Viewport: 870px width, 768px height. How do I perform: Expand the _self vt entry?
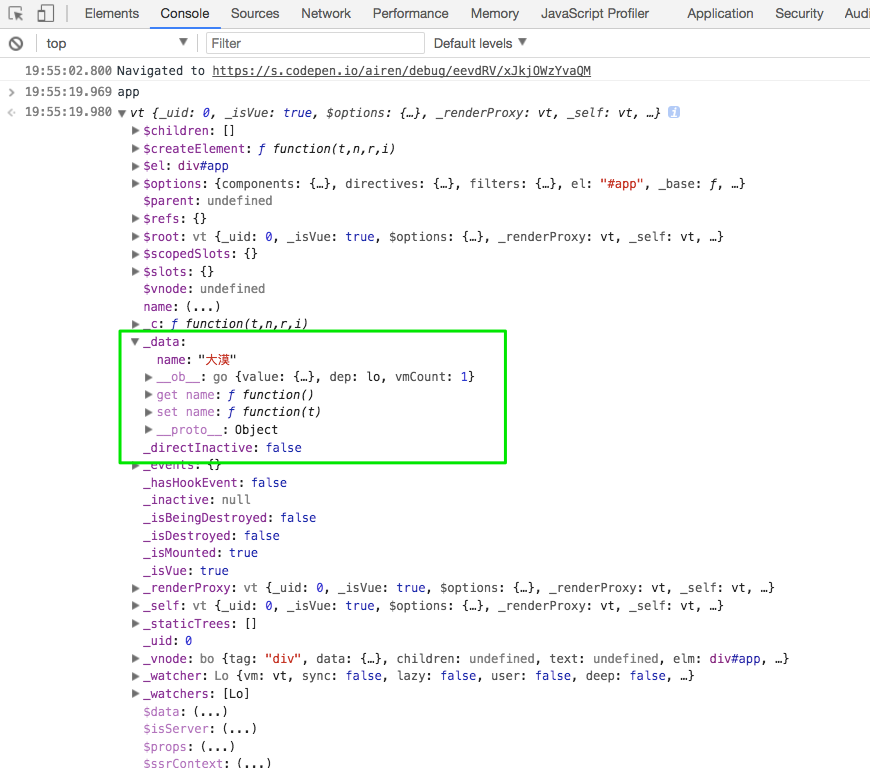tap(135, 605)
